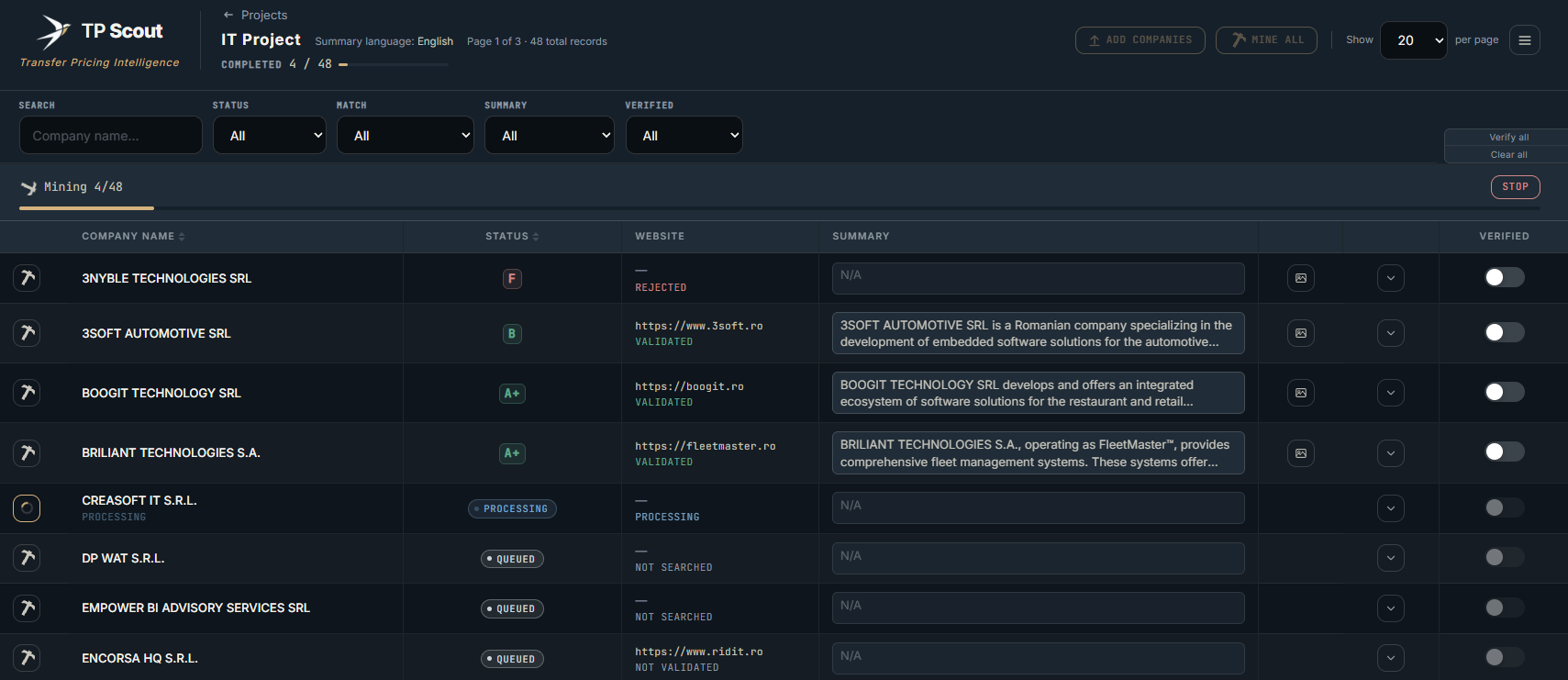Mine the BRILIANT TECHNOLOGIES S.A. row
Viewport: 1568px width, 680px height.
pos(27,452)
